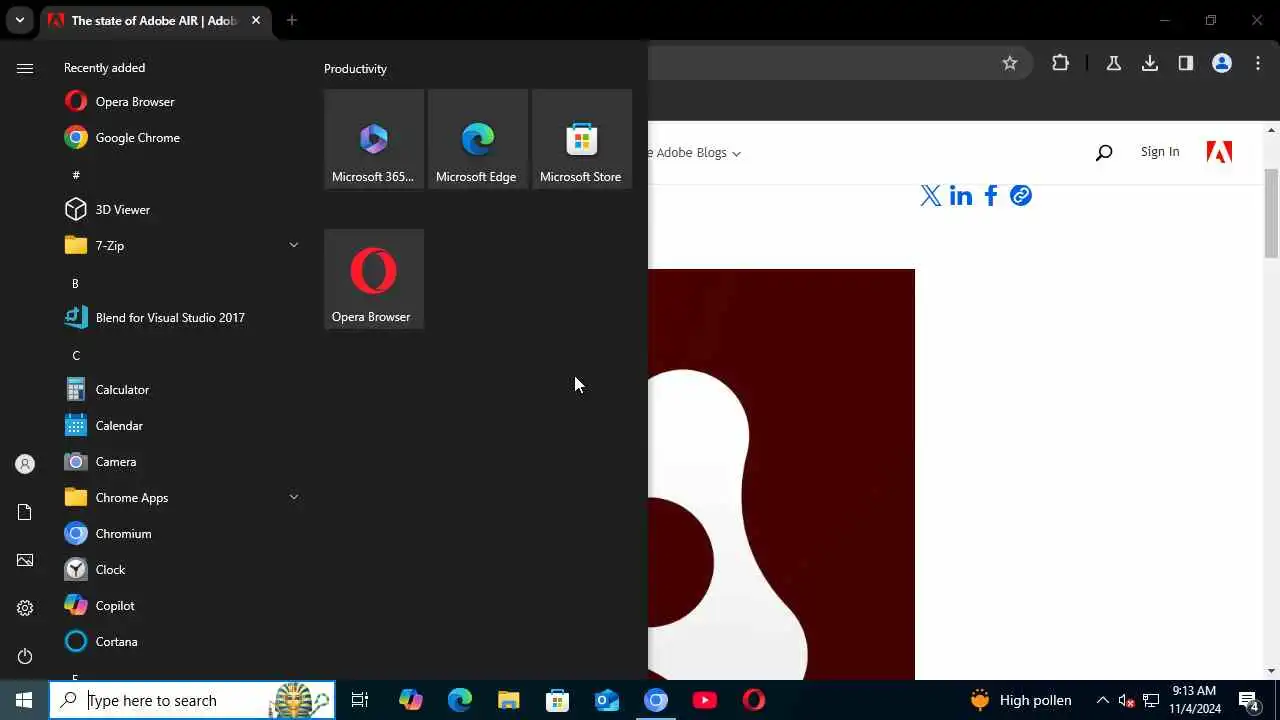Click the Sign In link
The width and height of the screenshot is (1280, 720).
1160,152
